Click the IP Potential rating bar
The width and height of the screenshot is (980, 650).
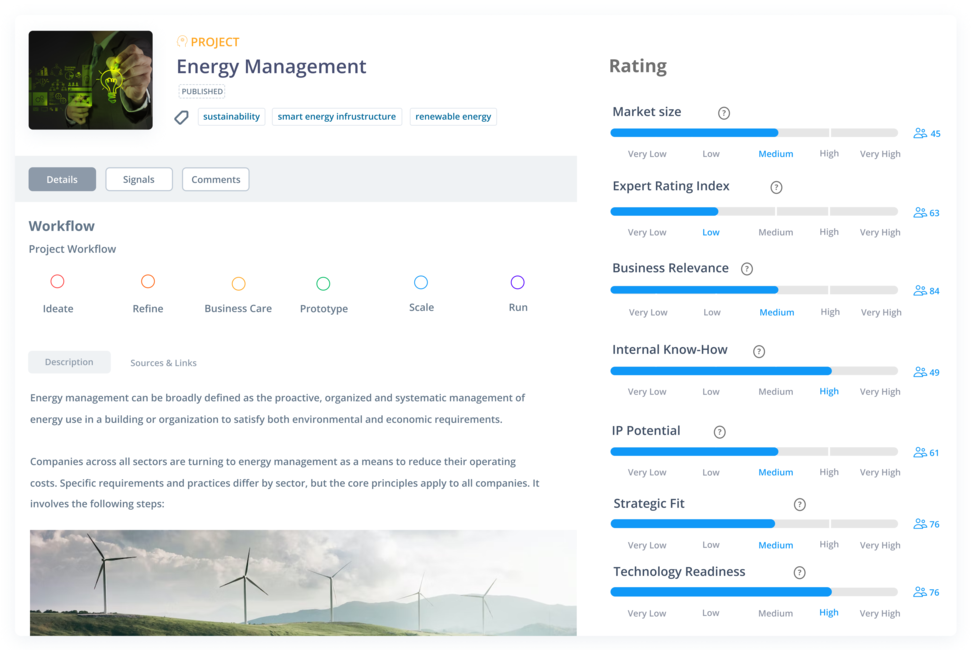pos(754,451)
